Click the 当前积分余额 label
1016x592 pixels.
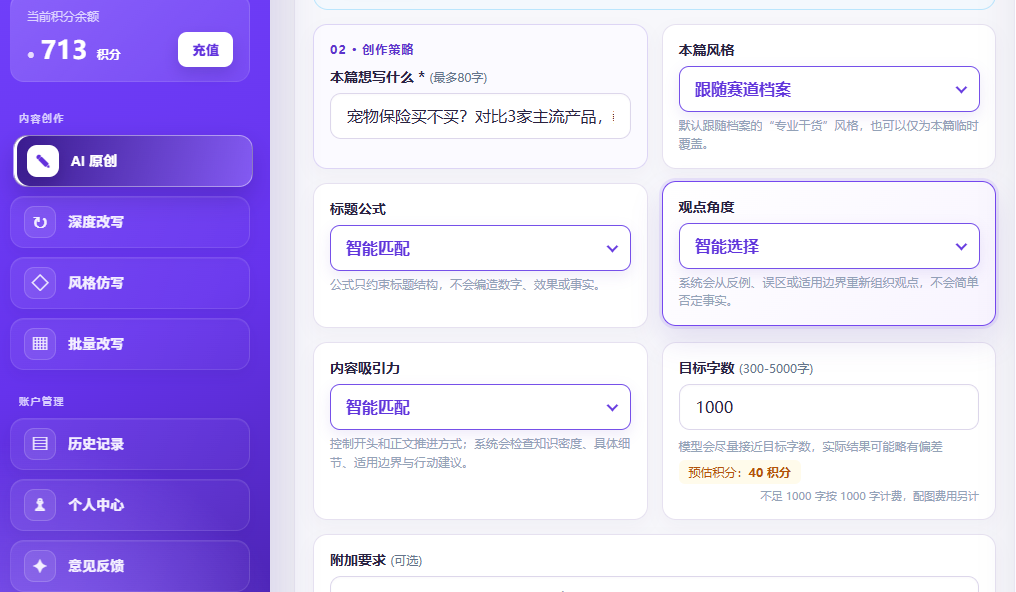[63, 17]
